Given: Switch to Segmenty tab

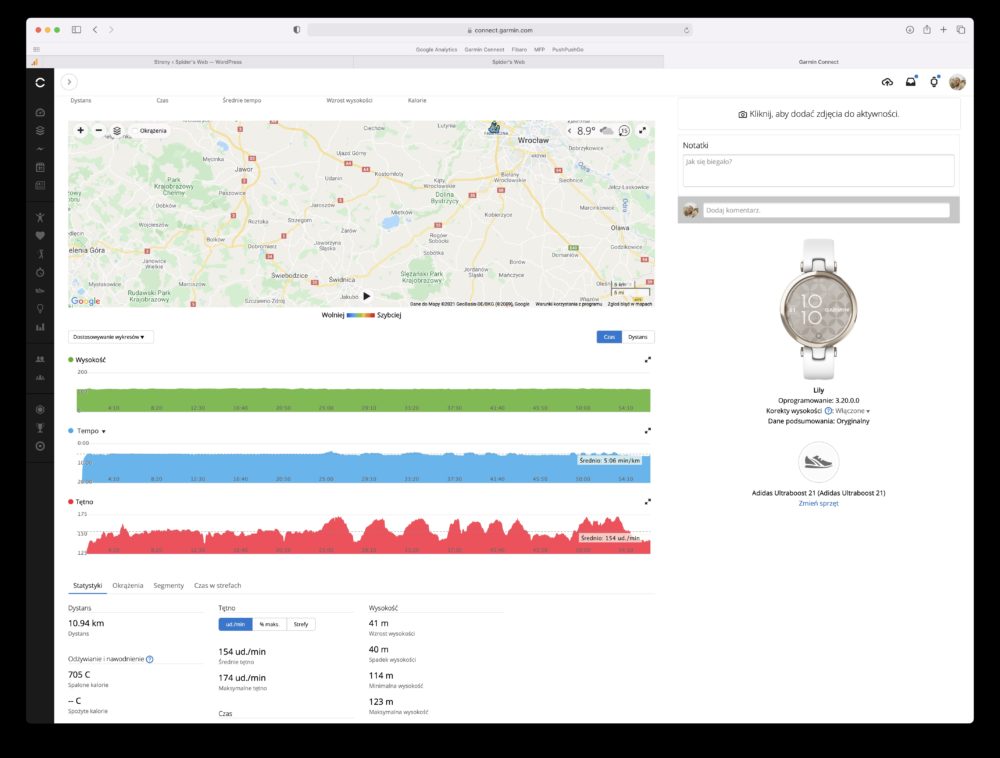Looking at the screenshot, I should pyautogui.click(x=168, y=585).
